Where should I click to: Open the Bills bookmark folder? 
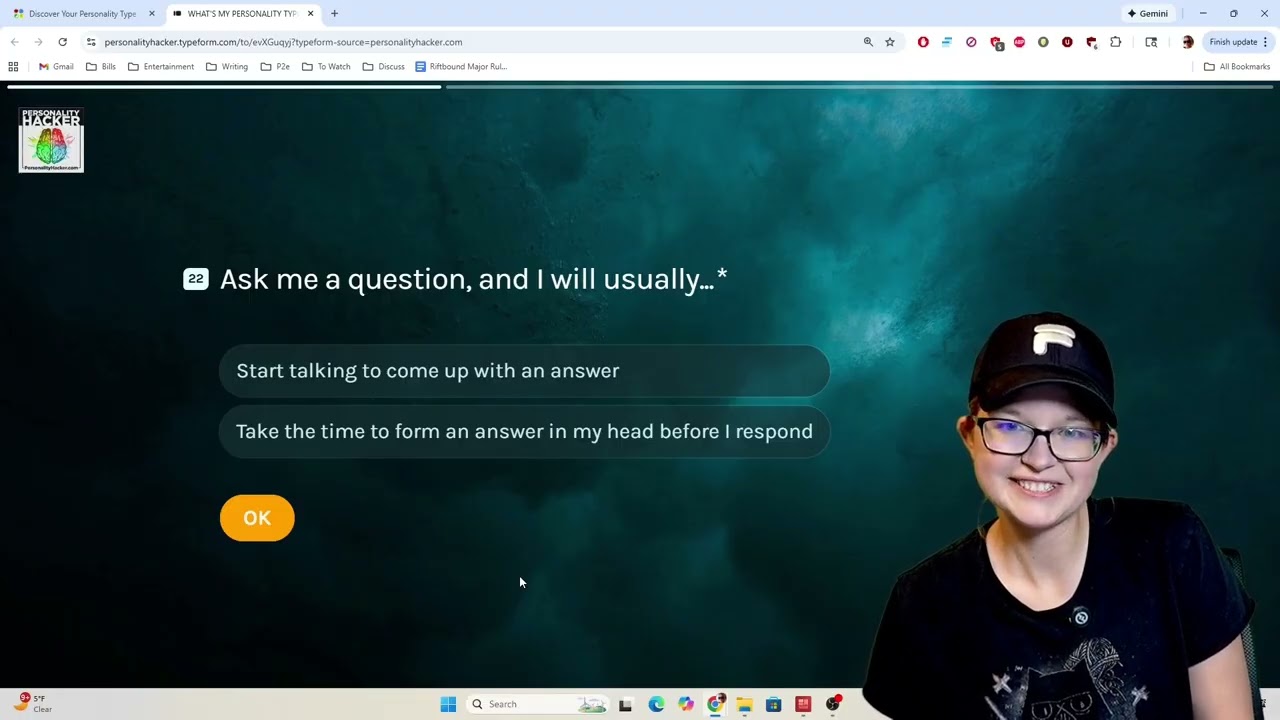[101, 67]
